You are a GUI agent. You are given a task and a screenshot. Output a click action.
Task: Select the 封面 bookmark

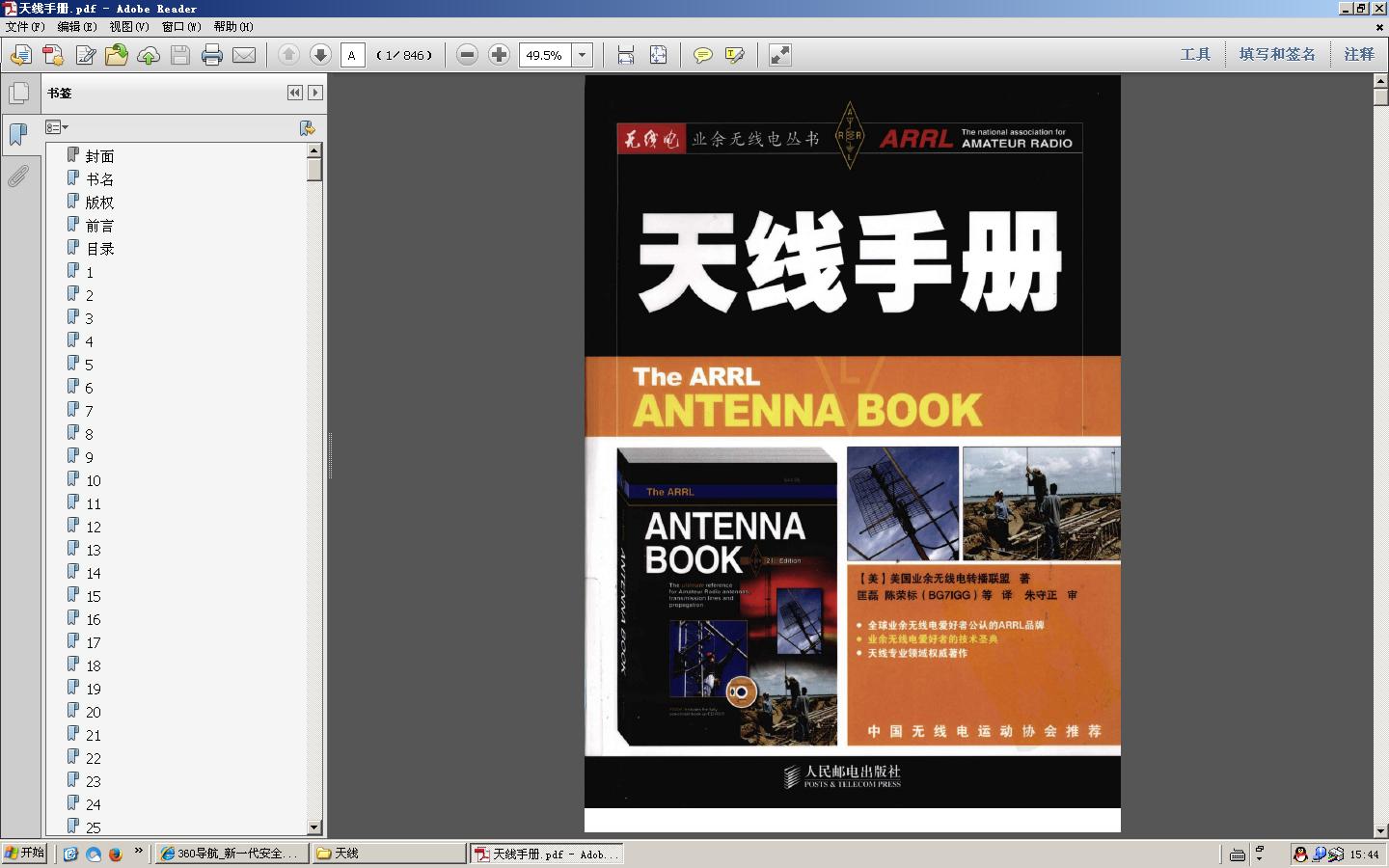pyautogui.click(x=99, y=156)
